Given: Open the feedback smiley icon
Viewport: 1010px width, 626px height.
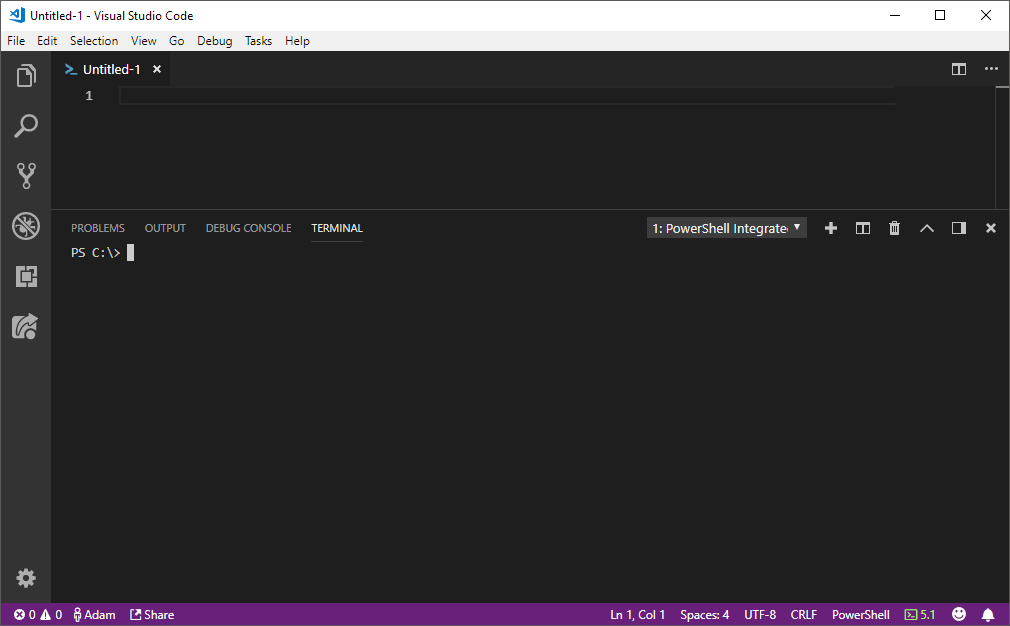Looking at the screenshot, I should click(x=959, y=614).
